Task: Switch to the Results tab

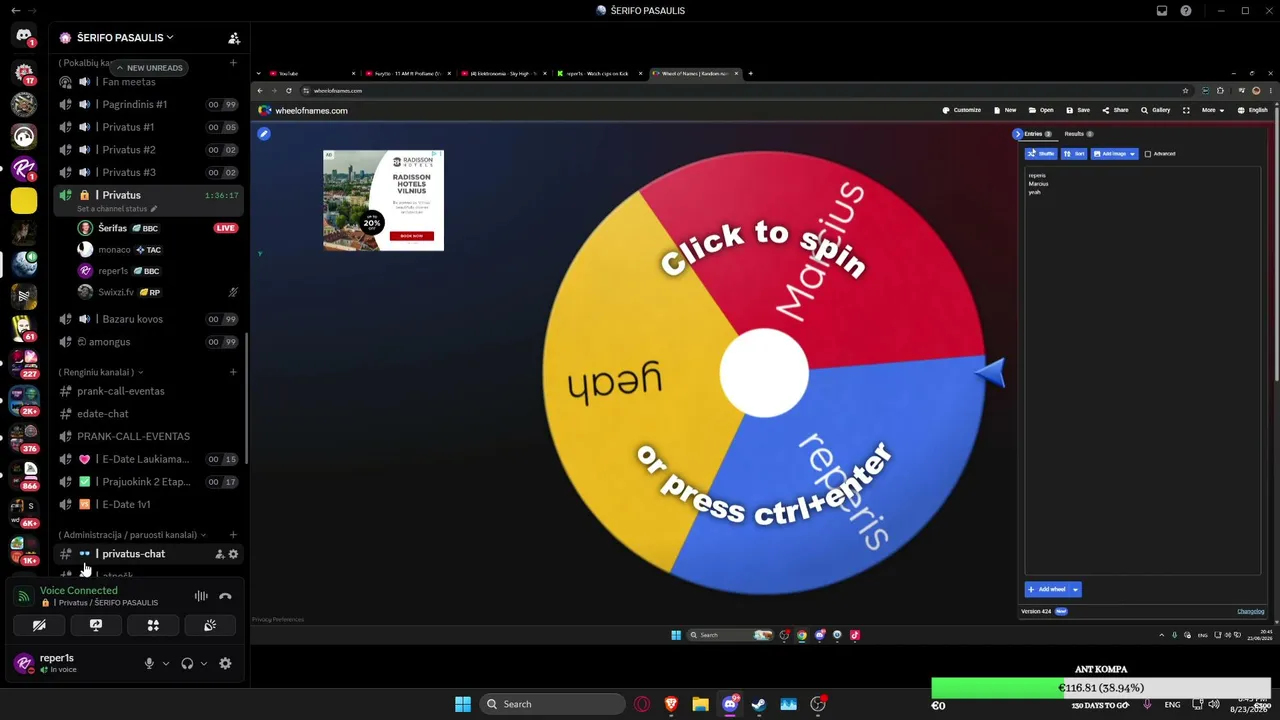Action: coord(1079,134)
